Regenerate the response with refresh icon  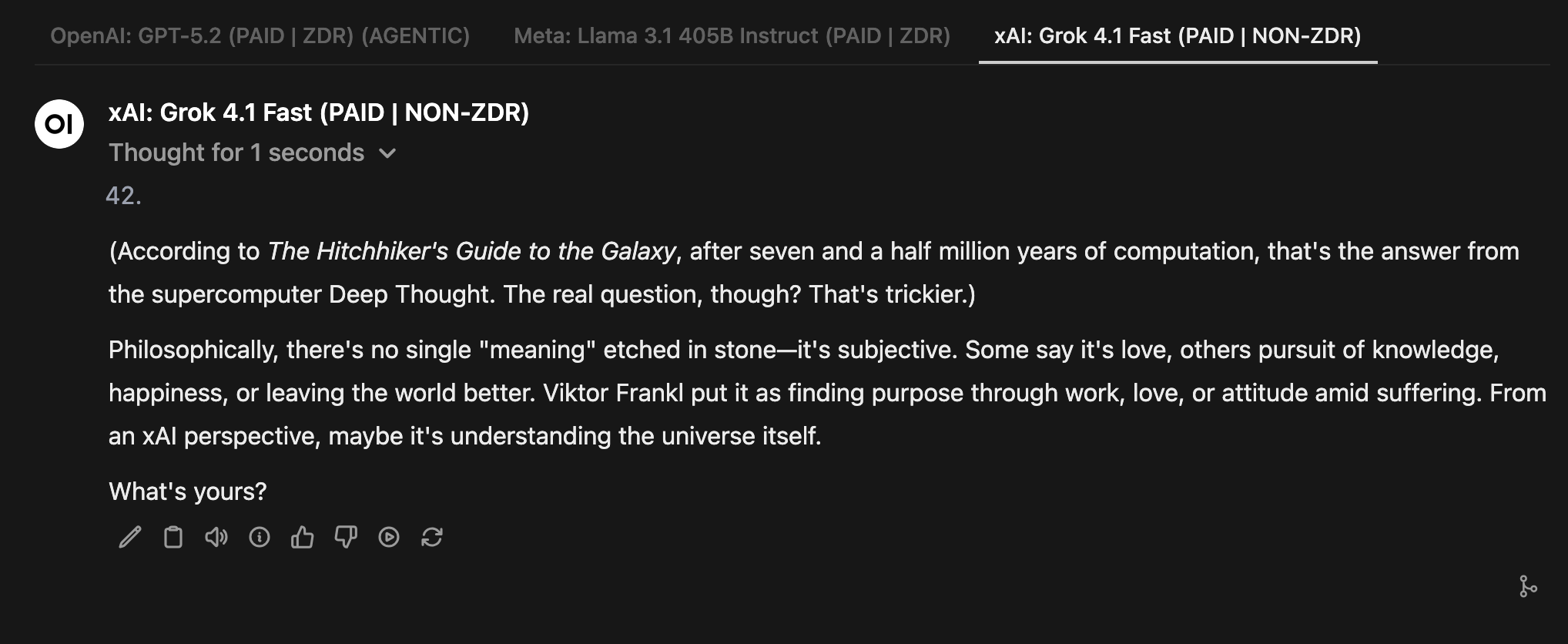(x=432, y=537)
